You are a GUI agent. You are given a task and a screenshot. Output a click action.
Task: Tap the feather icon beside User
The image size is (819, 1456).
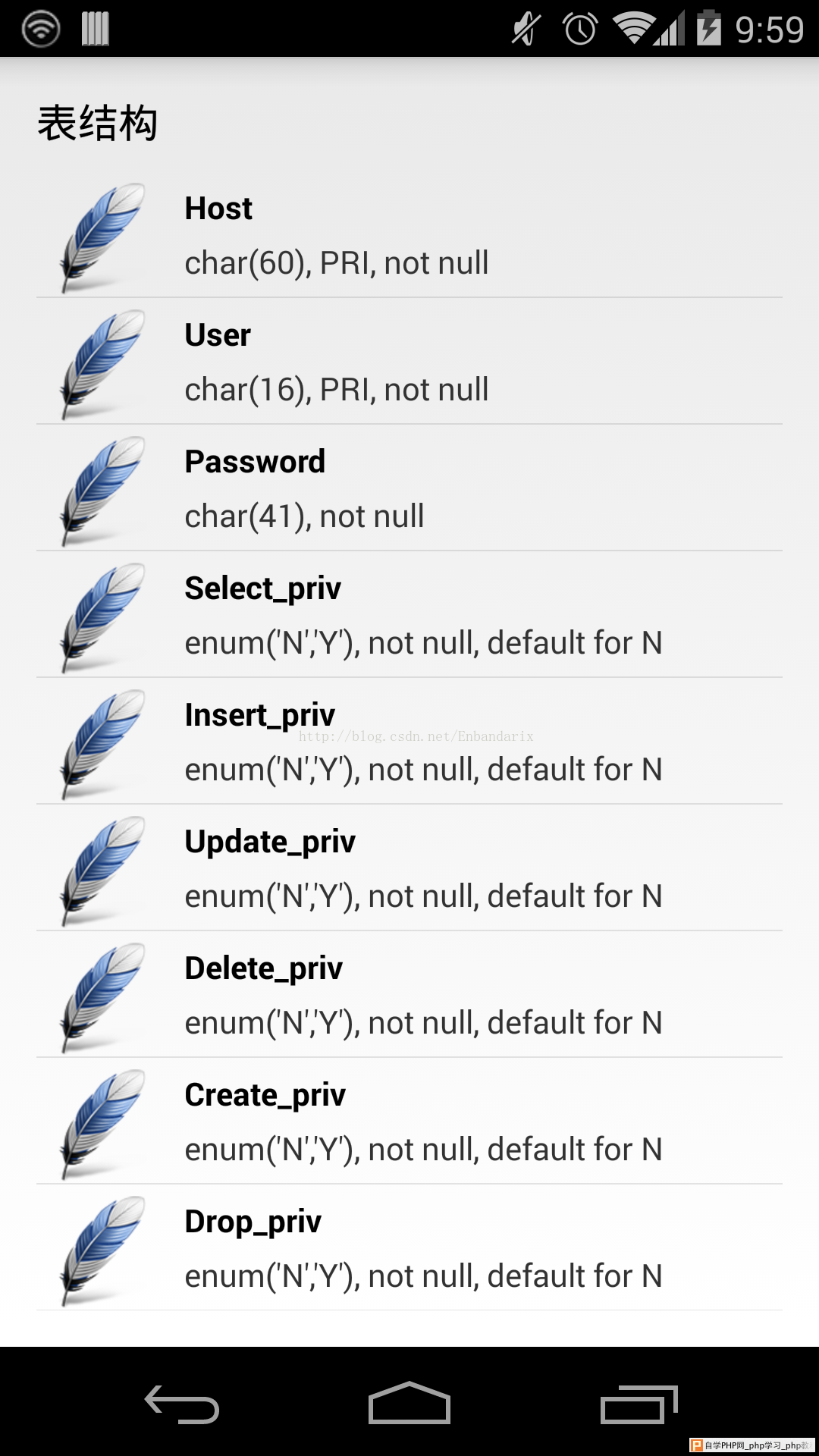102,363
